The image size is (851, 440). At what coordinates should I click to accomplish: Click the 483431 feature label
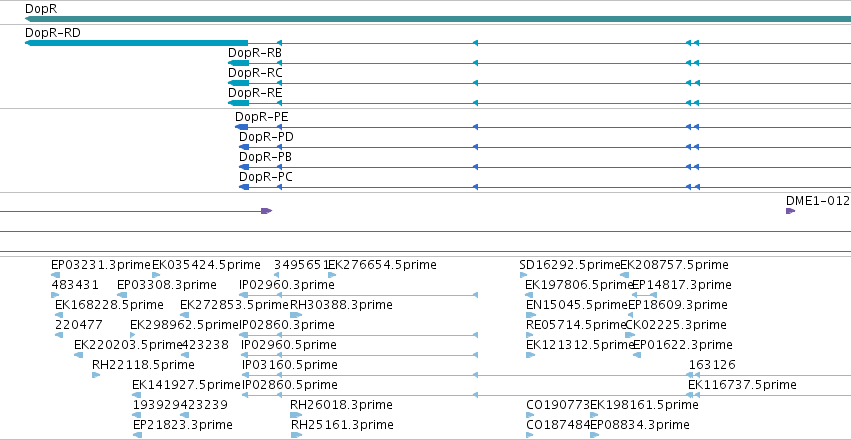click(75, 285)
